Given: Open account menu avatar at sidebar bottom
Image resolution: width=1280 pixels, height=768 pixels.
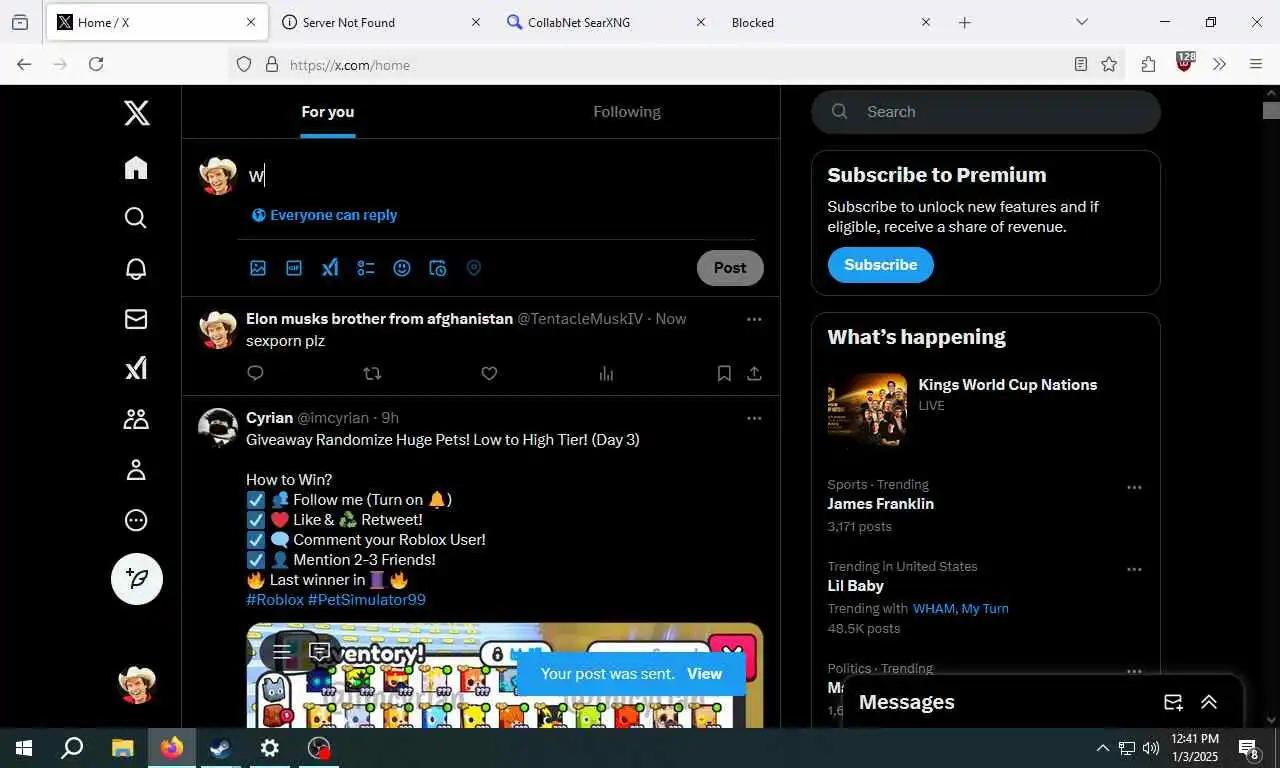Looking at the screenshot, I should click(137, 685).
